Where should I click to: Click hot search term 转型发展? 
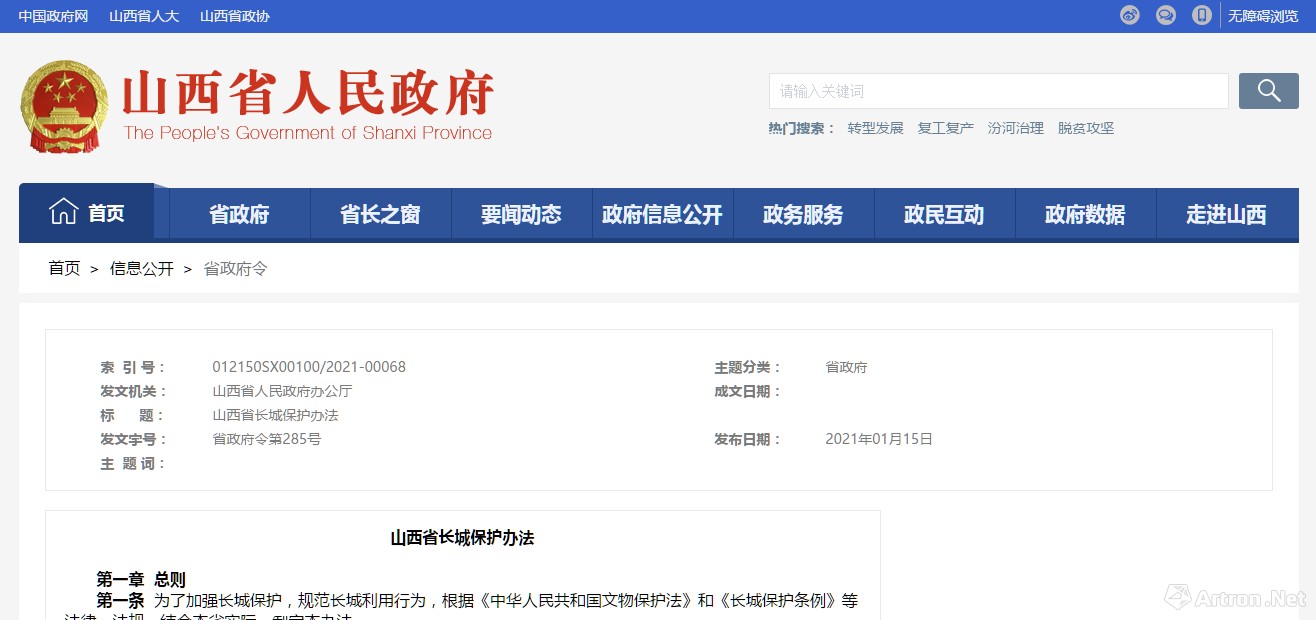coord(875,128)
